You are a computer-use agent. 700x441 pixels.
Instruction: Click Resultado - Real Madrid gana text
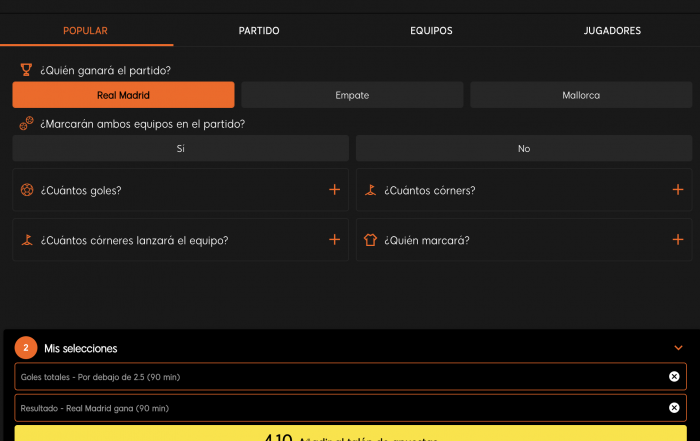[x=95, y=408]
